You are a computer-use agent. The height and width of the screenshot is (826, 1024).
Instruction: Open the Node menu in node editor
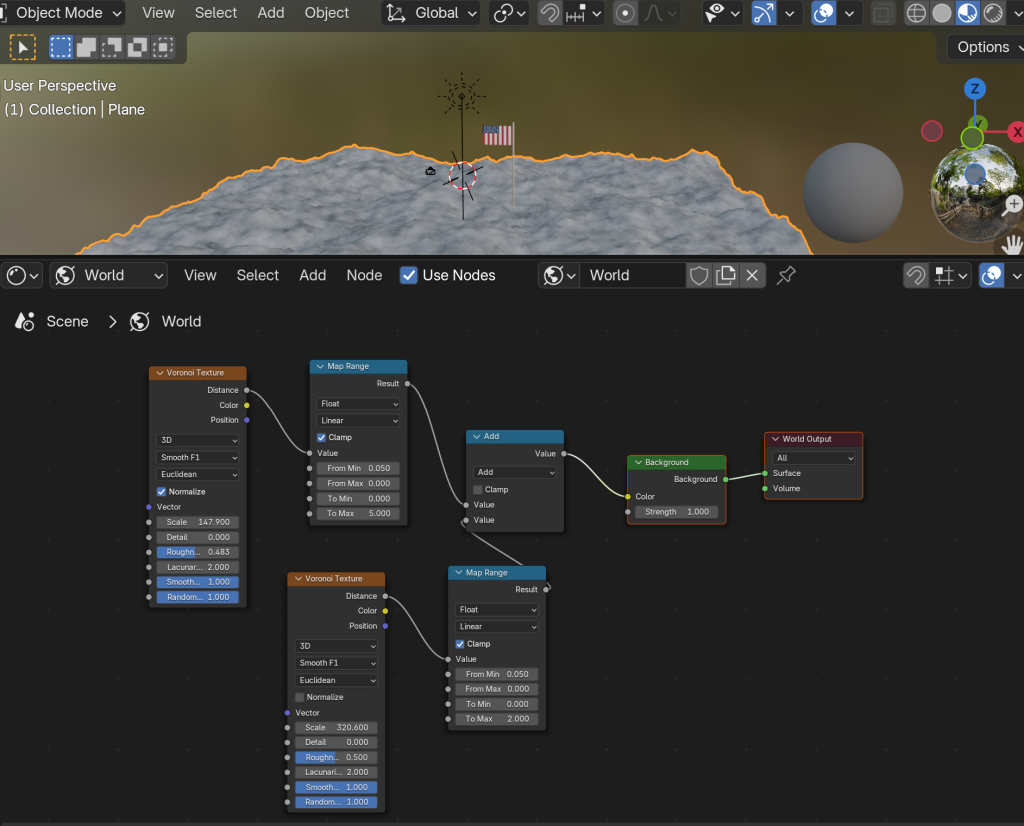(x=364, y=275)
